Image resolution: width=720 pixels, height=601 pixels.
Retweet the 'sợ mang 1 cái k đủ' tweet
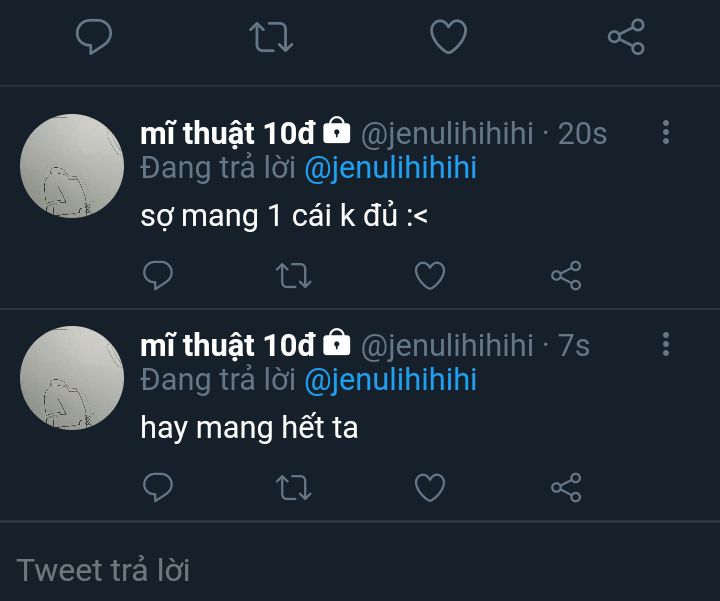293,275
